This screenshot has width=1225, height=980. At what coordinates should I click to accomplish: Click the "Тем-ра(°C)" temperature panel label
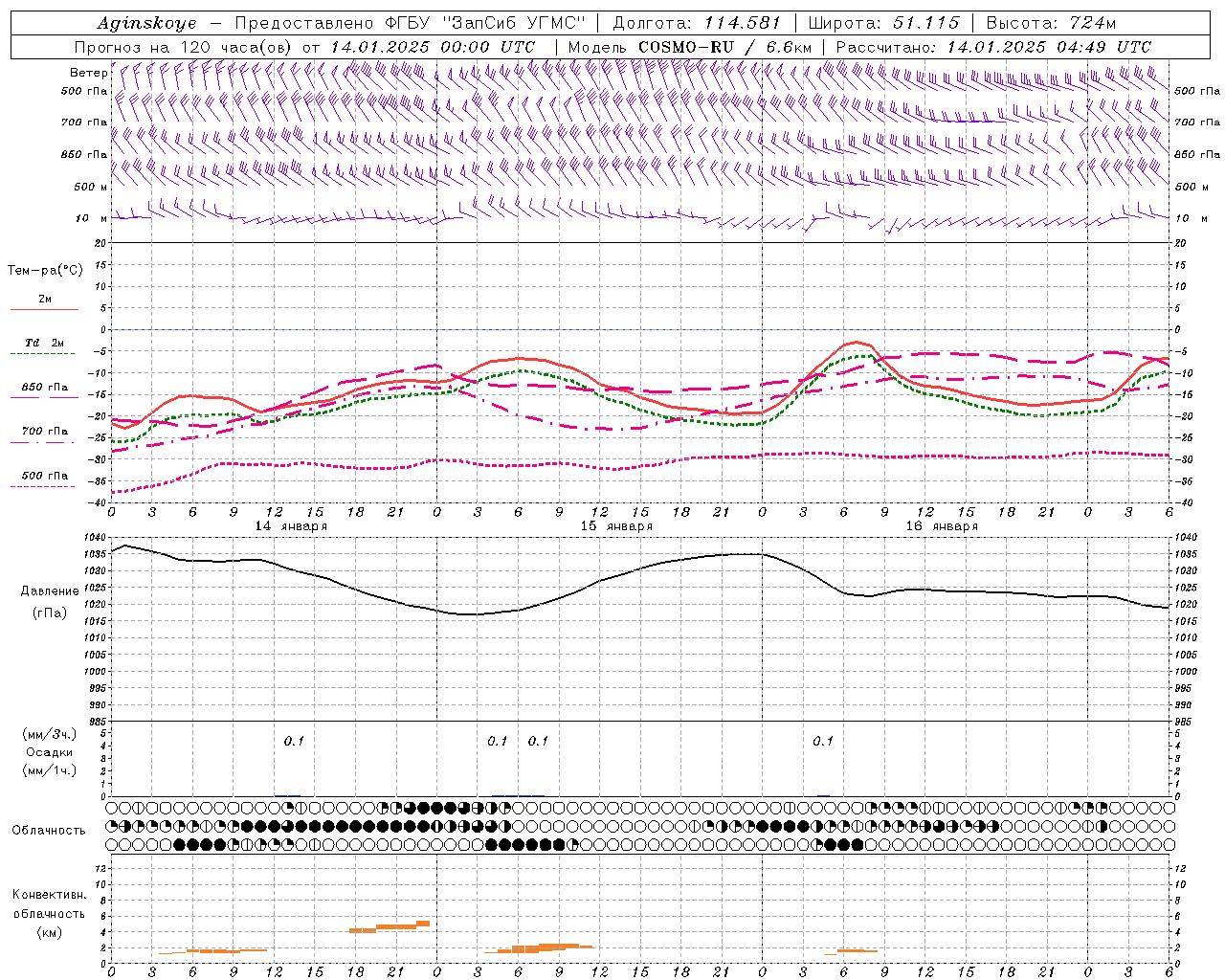point(45,271)
